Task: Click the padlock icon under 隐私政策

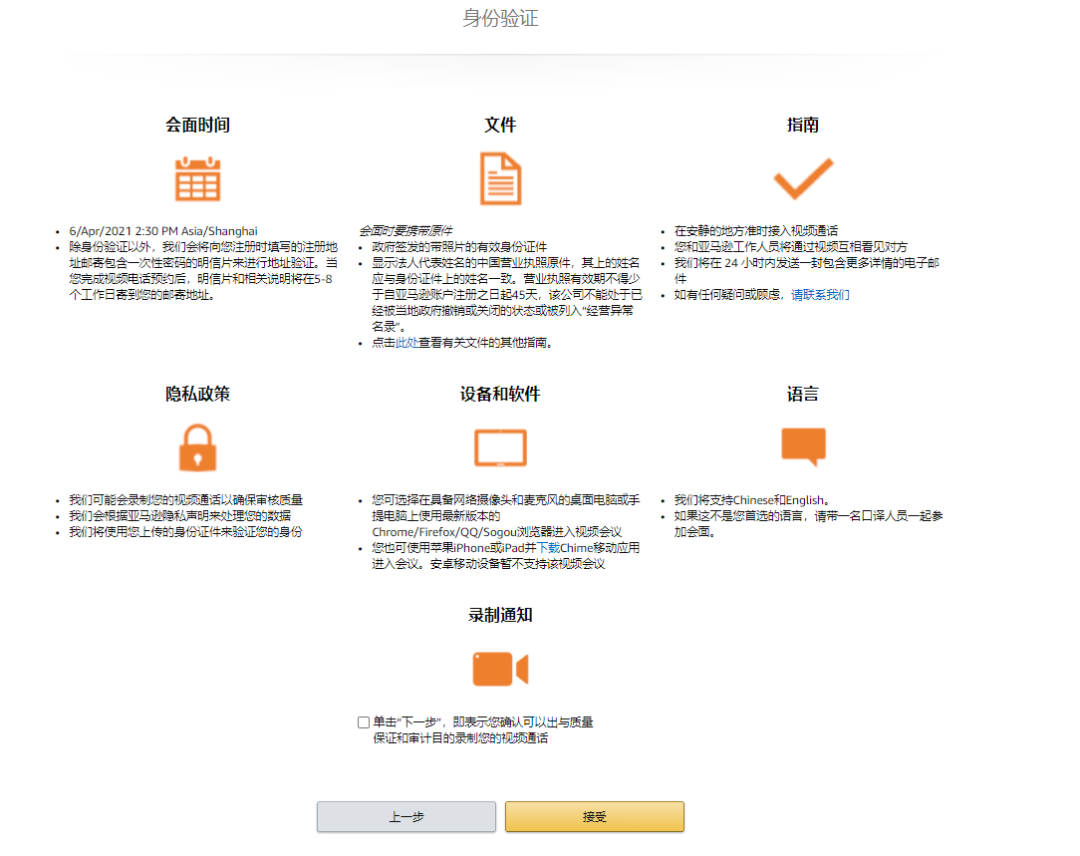Action: [198, 447]
